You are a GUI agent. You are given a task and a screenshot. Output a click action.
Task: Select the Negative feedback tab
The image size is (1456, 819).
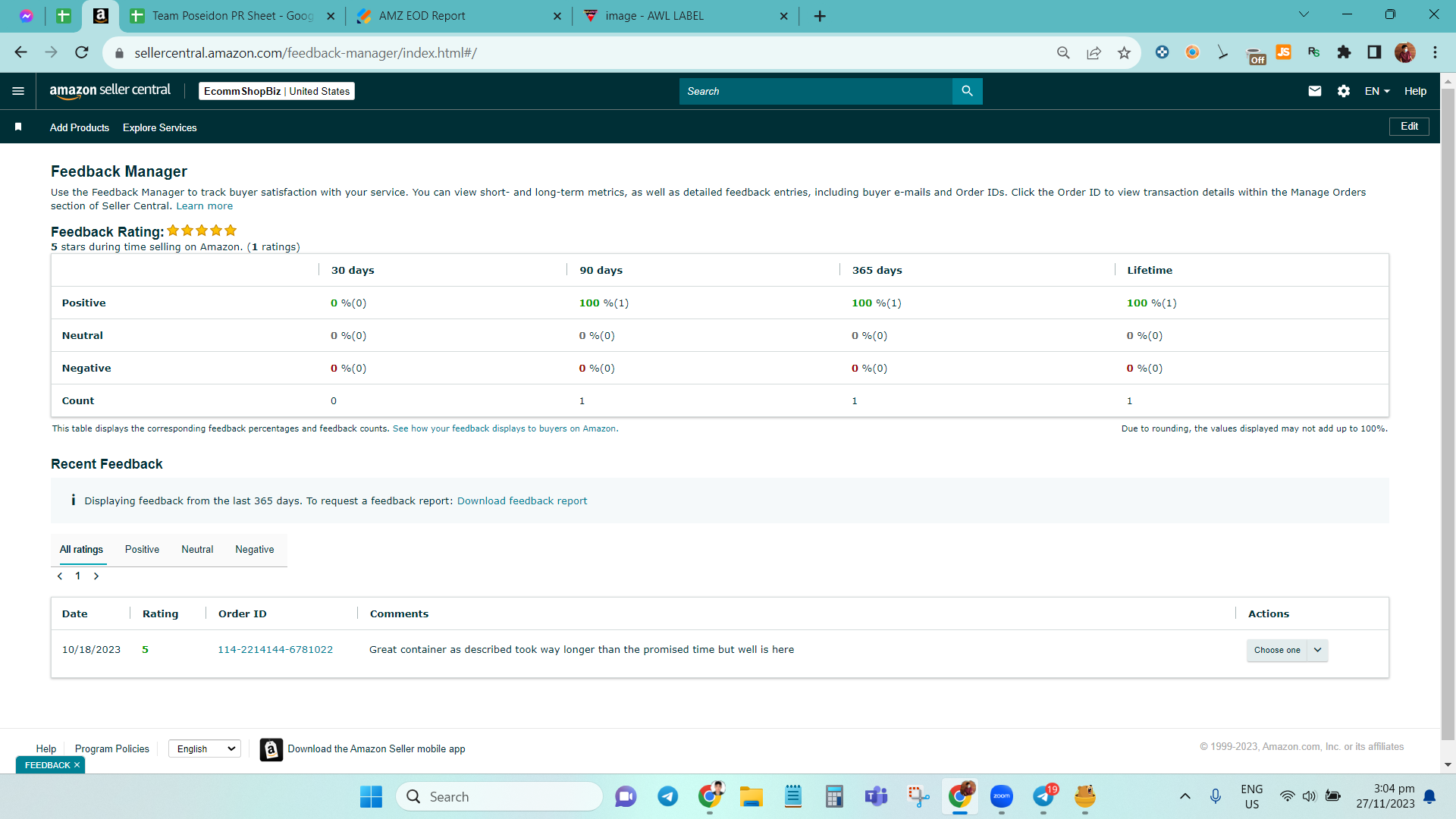255,549
